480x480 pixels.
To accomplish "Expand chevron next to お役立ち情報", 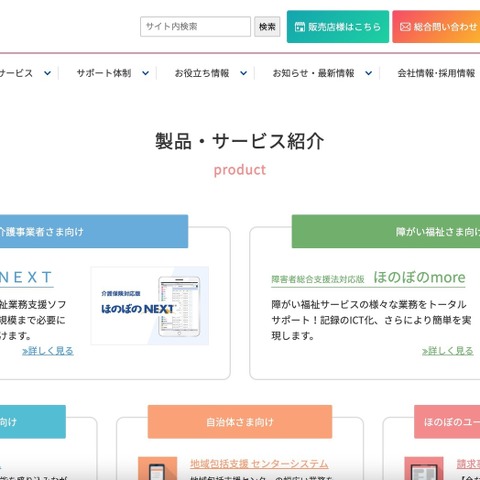I will pyautogui.click(x=244, y=73).
